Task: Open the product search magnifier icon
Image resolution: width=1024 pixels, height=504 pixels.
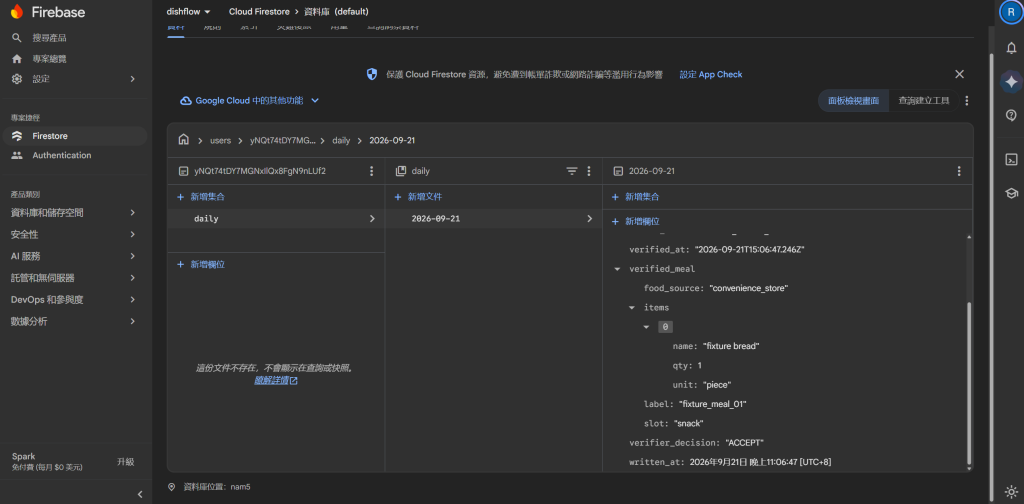Action: click(17, 38)
